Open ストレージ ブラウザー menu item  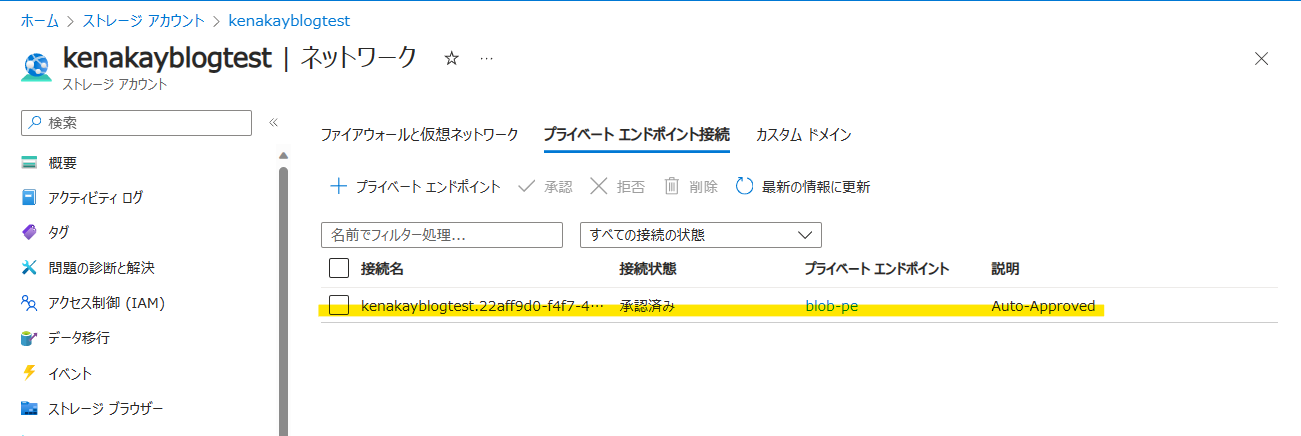coord(105,408)
